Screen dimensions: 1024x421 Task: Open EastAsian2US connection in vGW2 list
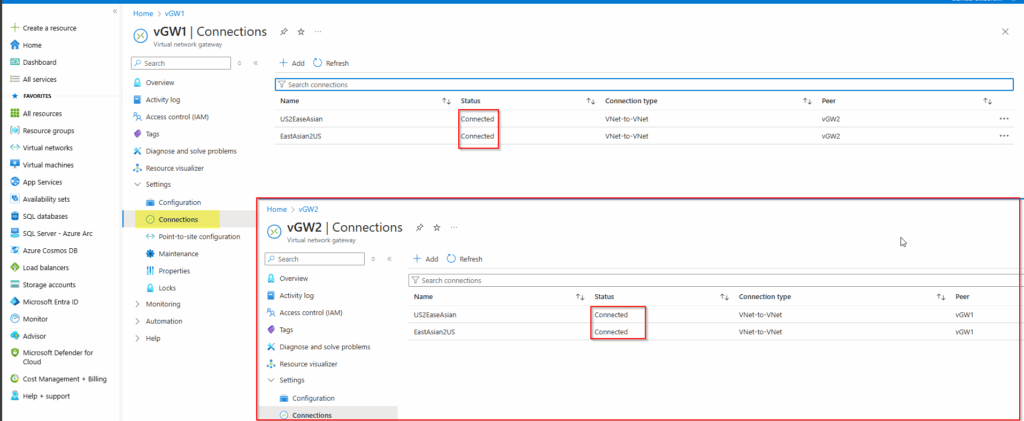[x=434, y=332]
